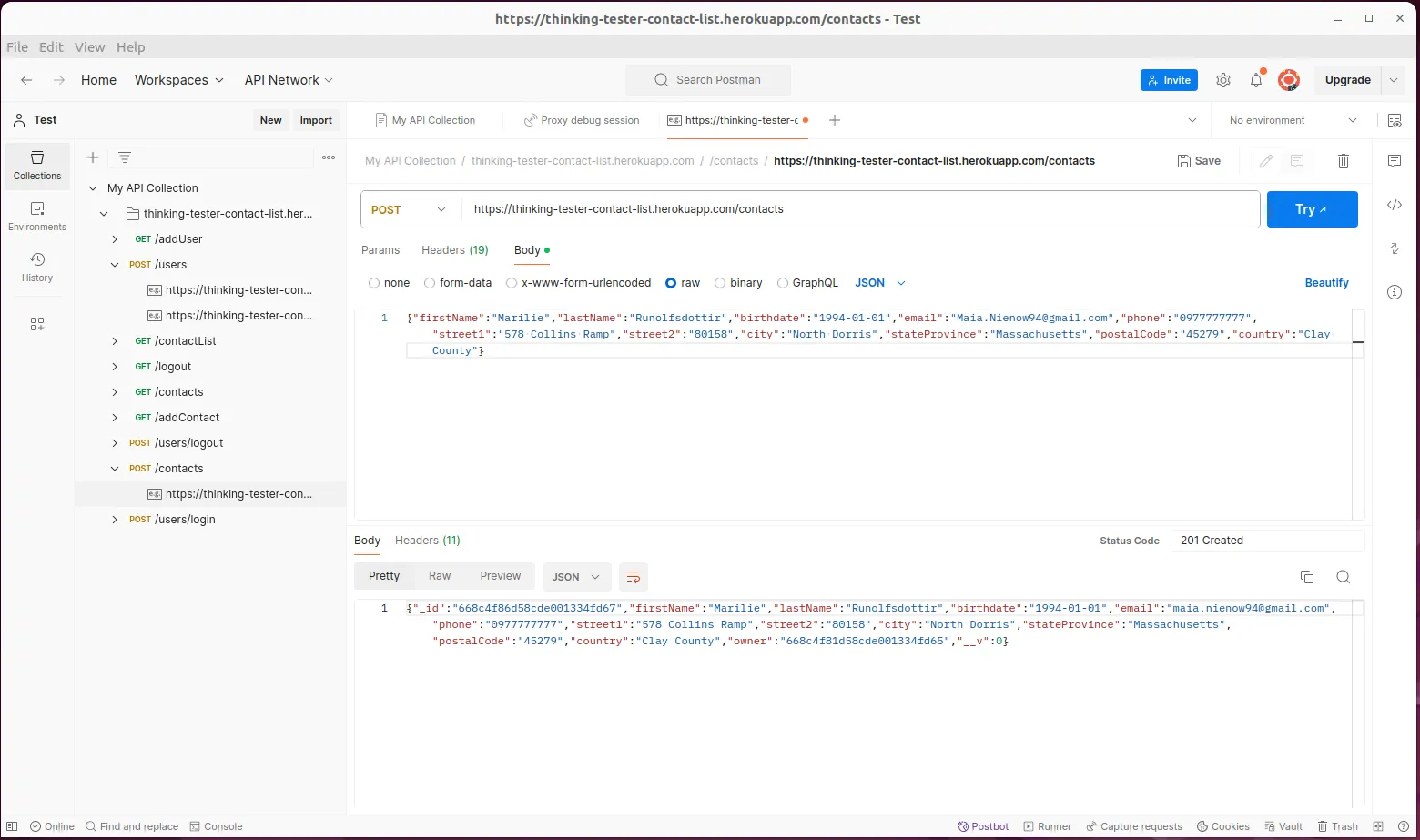Open the Proxy debug session tab
The image size is (1420, 840).
(582, 120)
